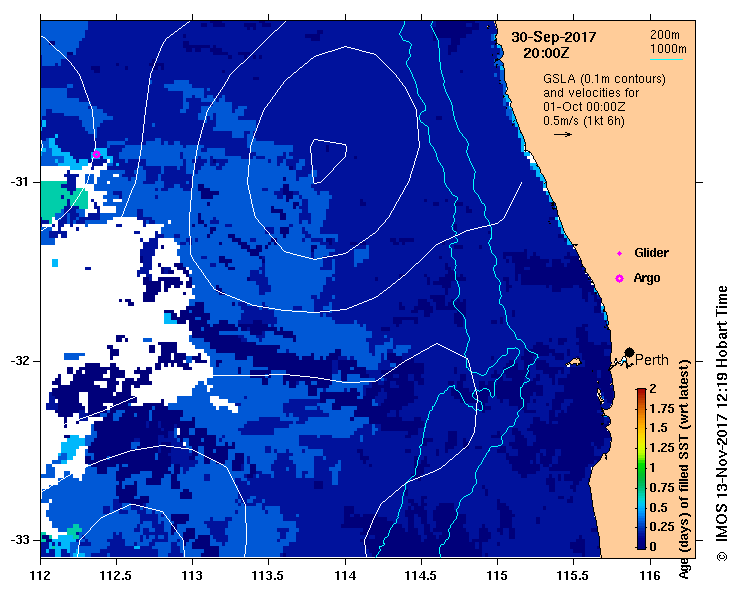739x592 pixels.
Task: Click the pink Argo float marker on the map
Action: point(96,154)
